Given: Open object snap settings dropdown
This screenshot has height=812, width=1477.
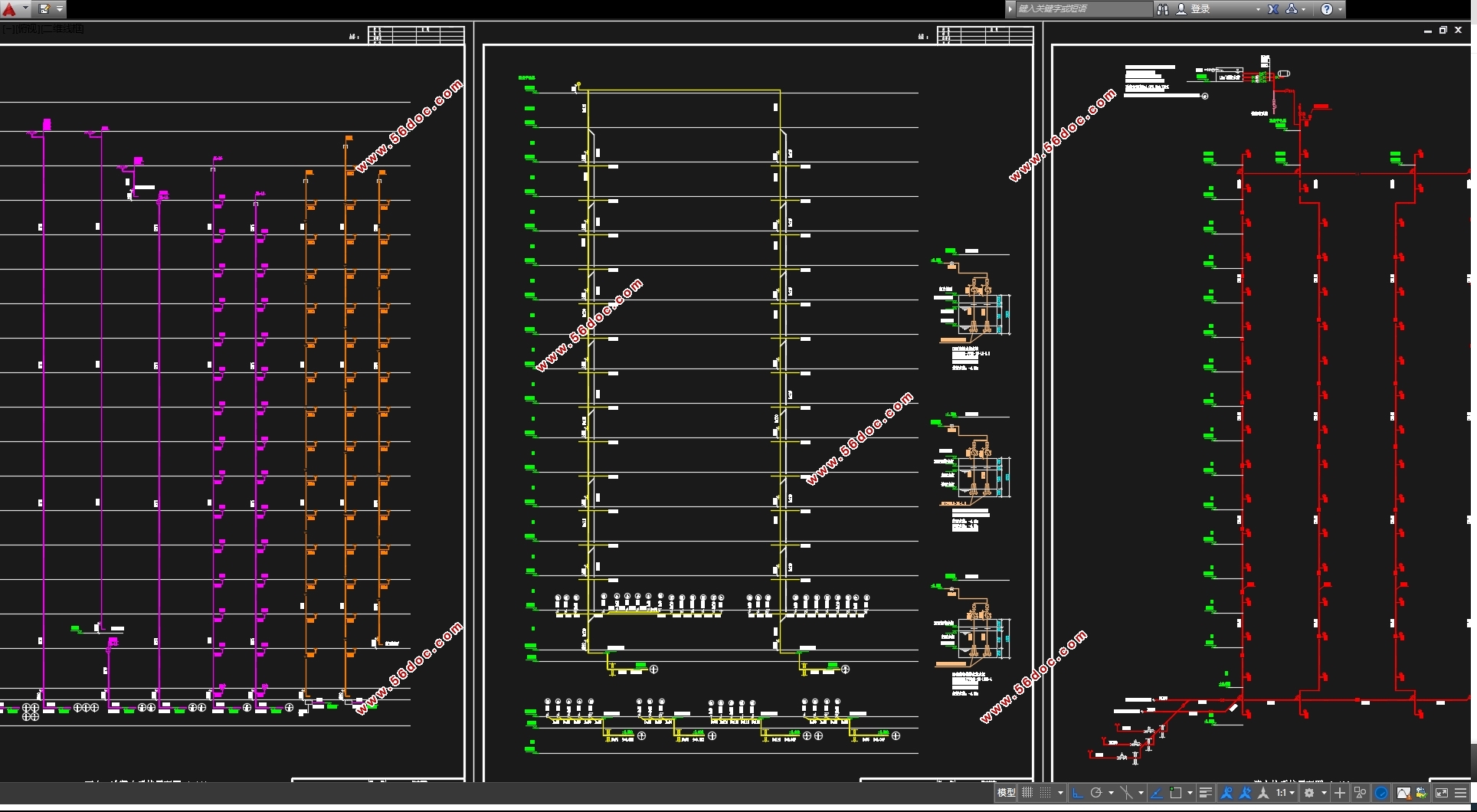Looking at the screenshot, I should click(1190, 793).
